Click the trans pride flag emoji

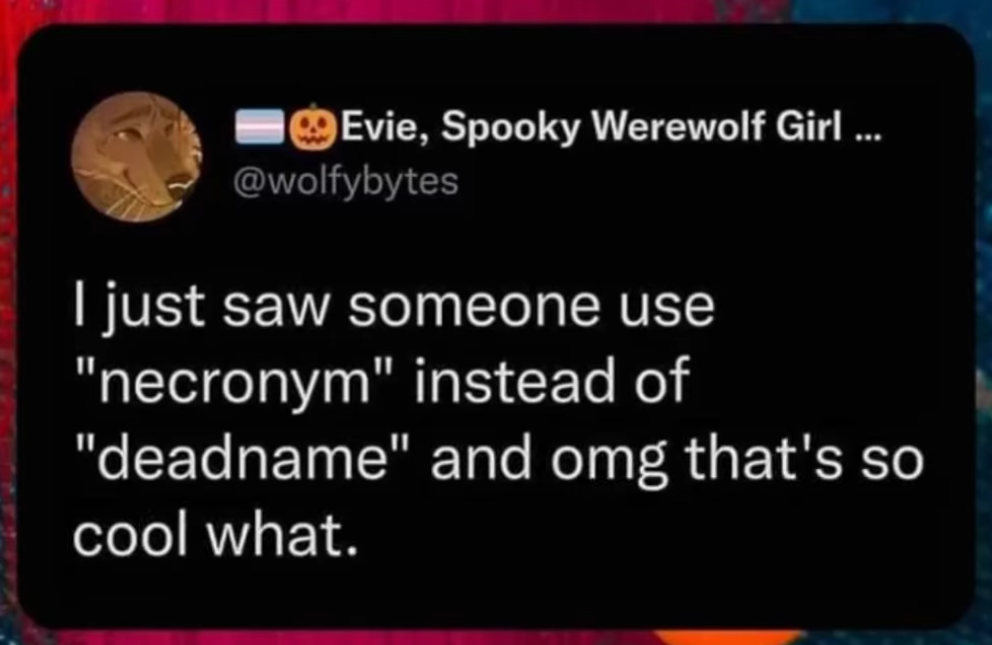[x=260, y=128]
